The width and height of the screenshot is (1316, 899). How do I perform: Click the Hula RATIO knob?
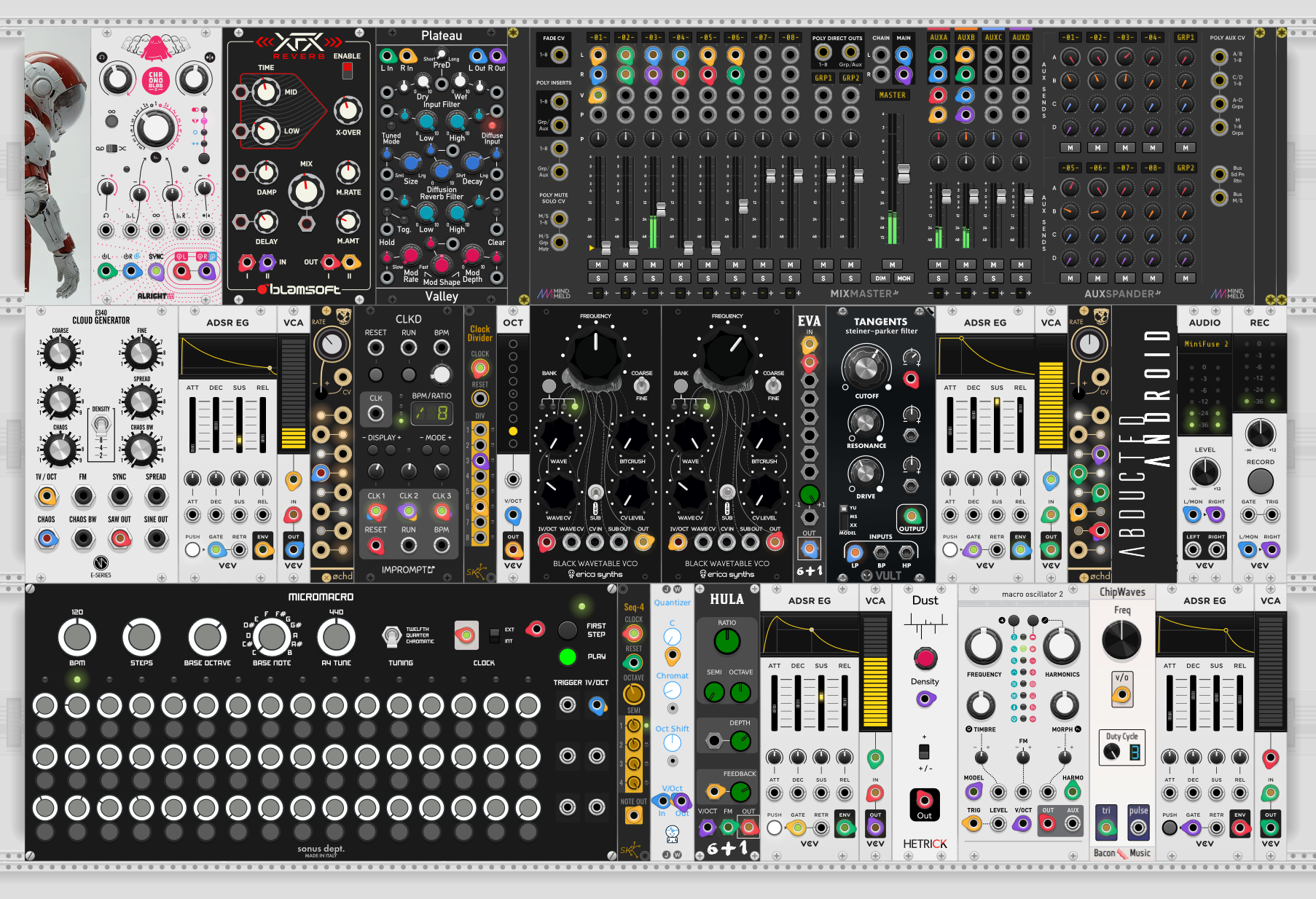[726, 641]
